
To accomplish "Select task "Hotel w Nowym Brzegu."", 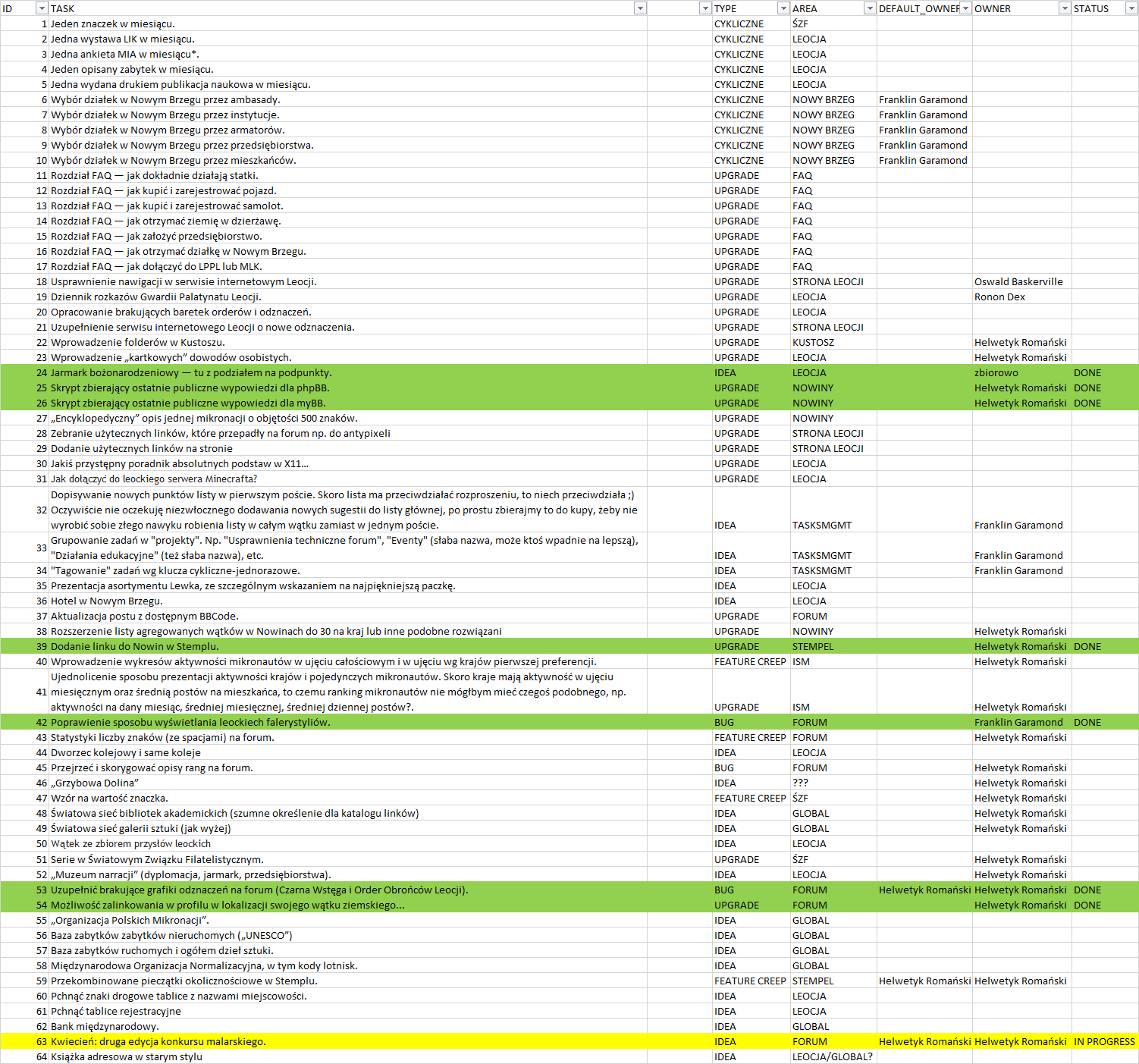I will tap(107, 601).
